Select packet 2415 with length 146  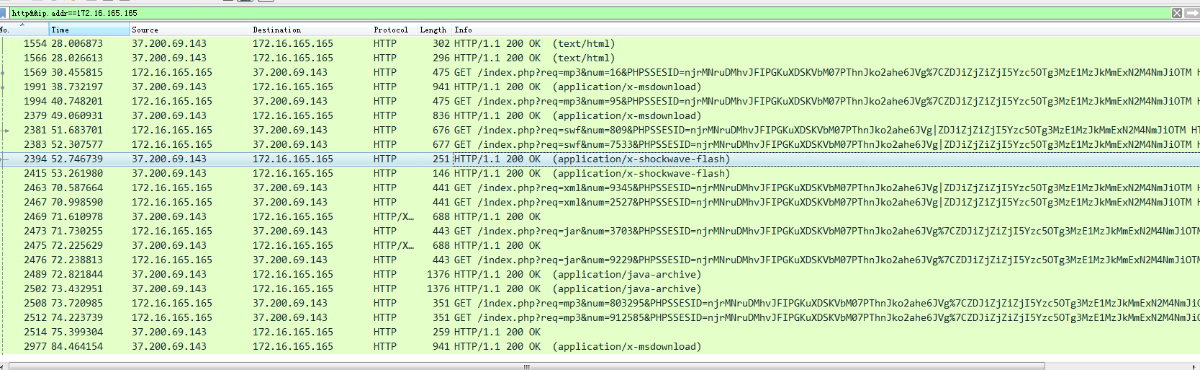600,174
